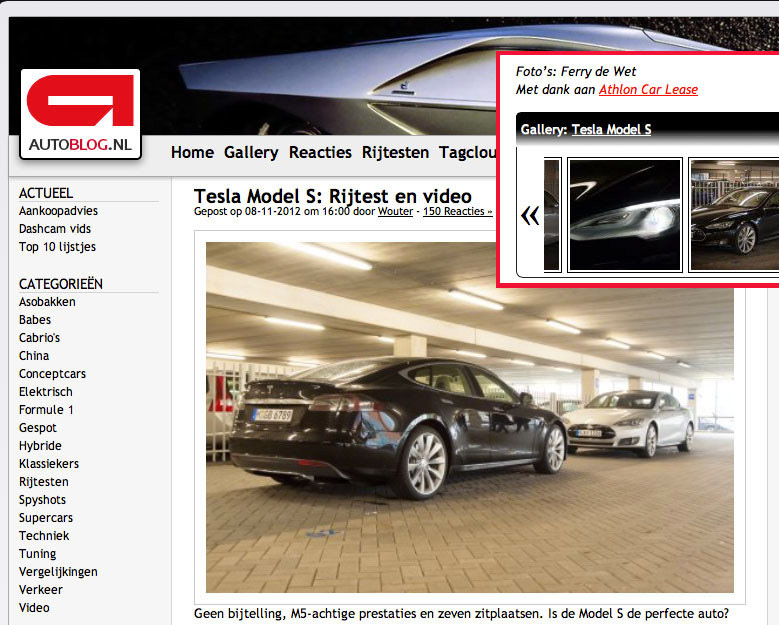Select the Tuning category
The height and width of the screenshot is (625, 779).
point(37,553)
